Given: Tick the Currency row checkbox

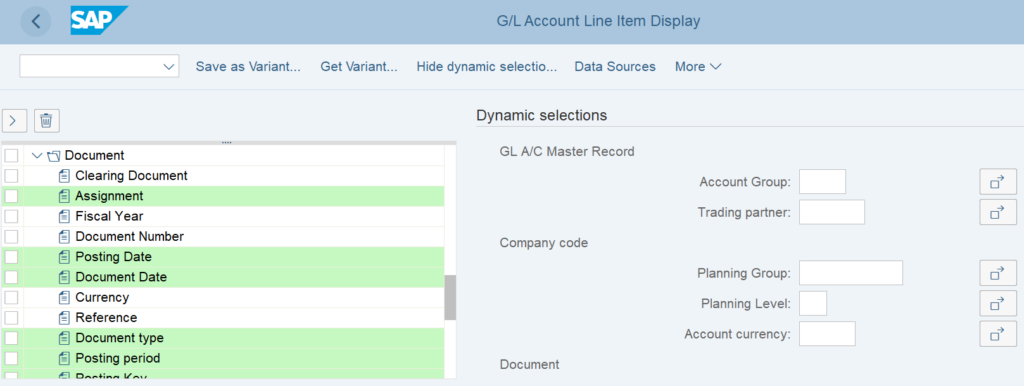Looking at the screenshot, I should 11,297.
